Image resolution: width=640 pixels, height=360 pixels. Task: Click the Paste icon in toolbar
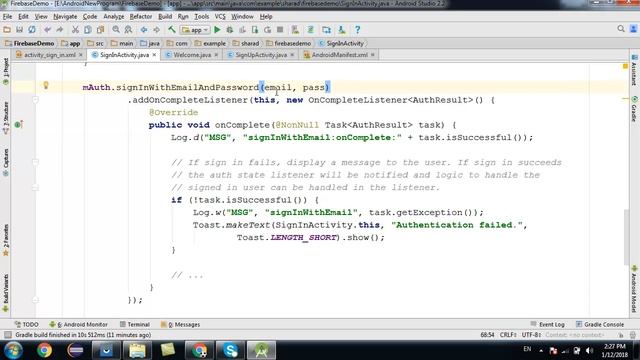tap(100, 29)
